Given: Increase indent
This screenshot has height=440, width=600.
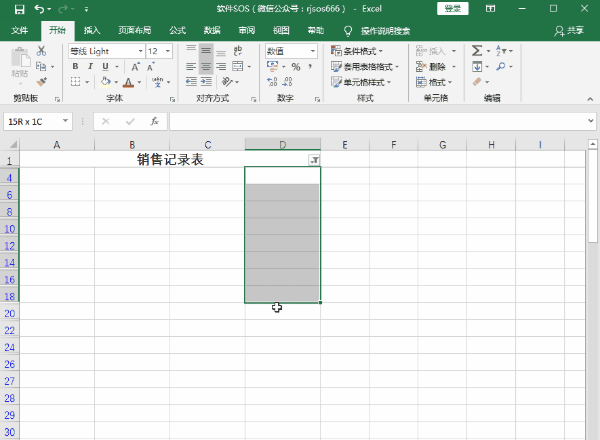Looking at the screenshot, I should tap(206, 81).
